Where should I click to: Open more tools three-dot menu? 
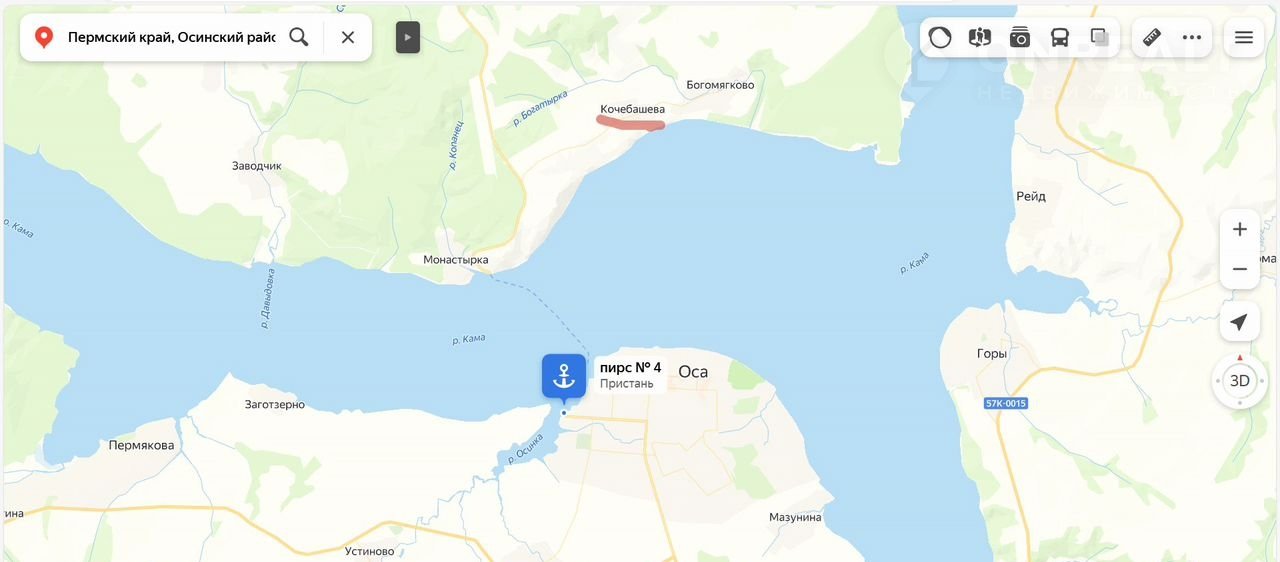click(x=1192, y=37)
